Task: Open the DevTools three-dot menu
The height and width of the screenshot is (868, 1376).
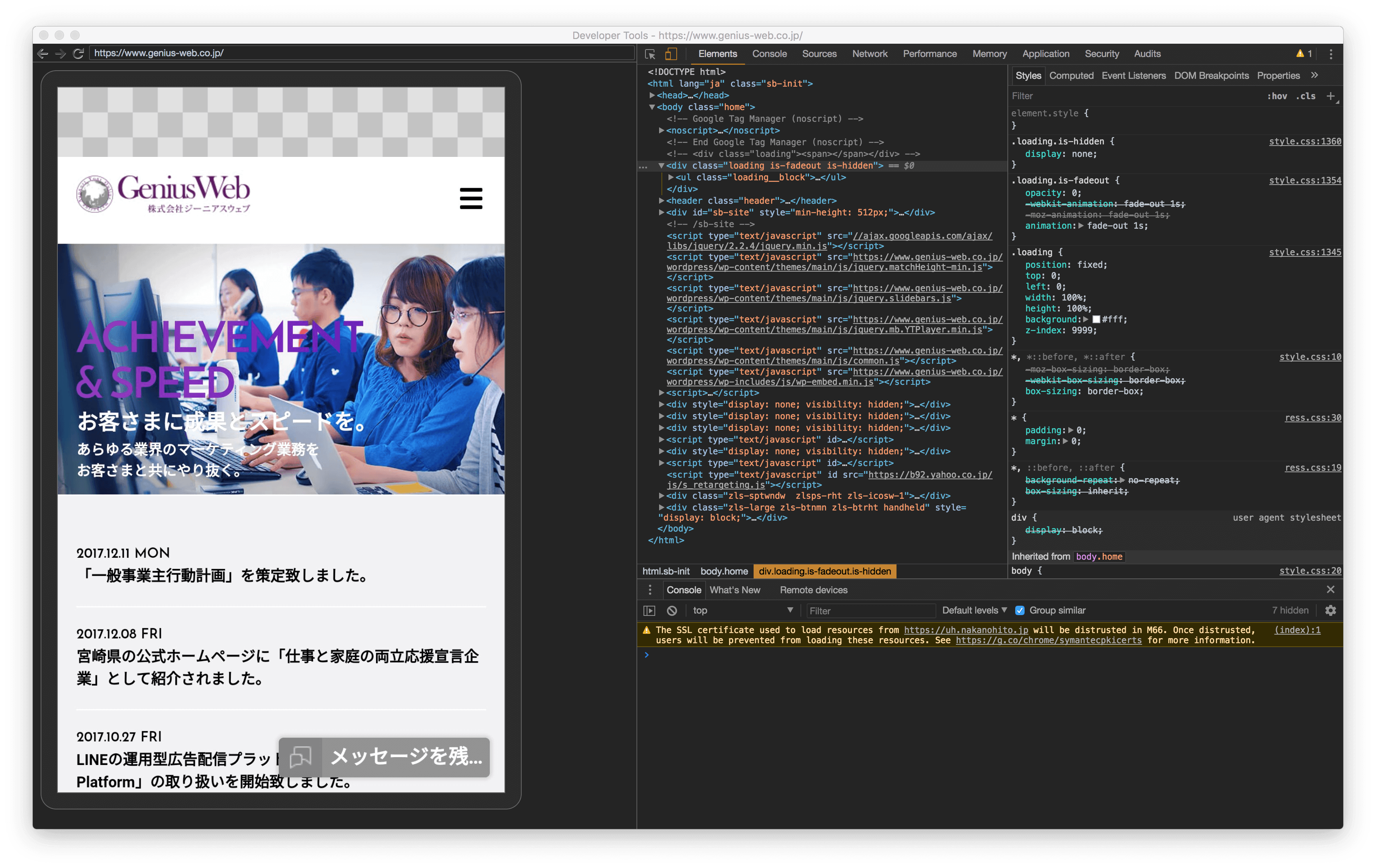Action: [1331, 54]
